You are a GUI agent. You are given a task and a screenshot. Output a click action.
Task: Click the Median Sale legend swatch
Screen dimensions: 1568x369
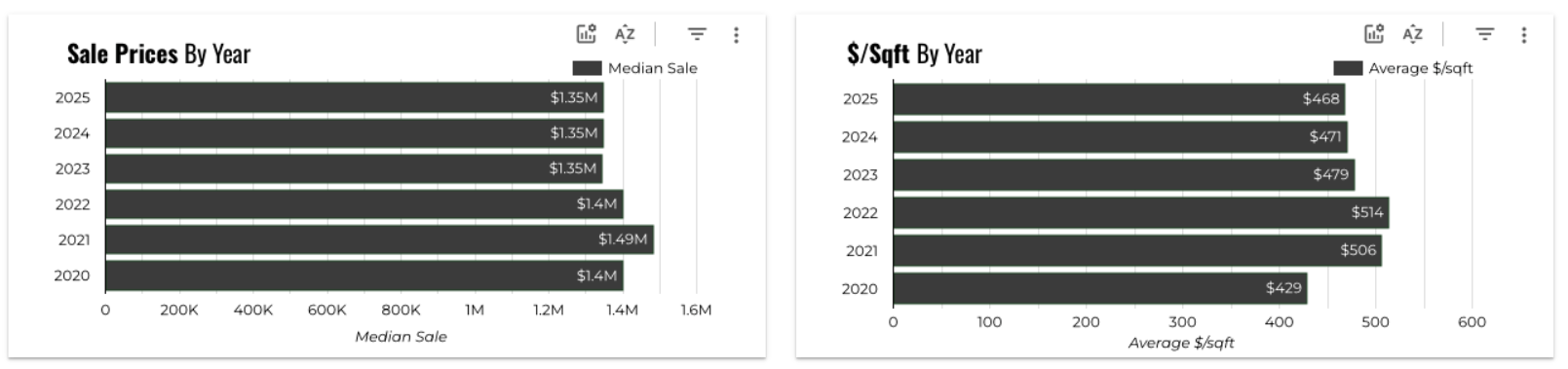click(x=587, y=68)
